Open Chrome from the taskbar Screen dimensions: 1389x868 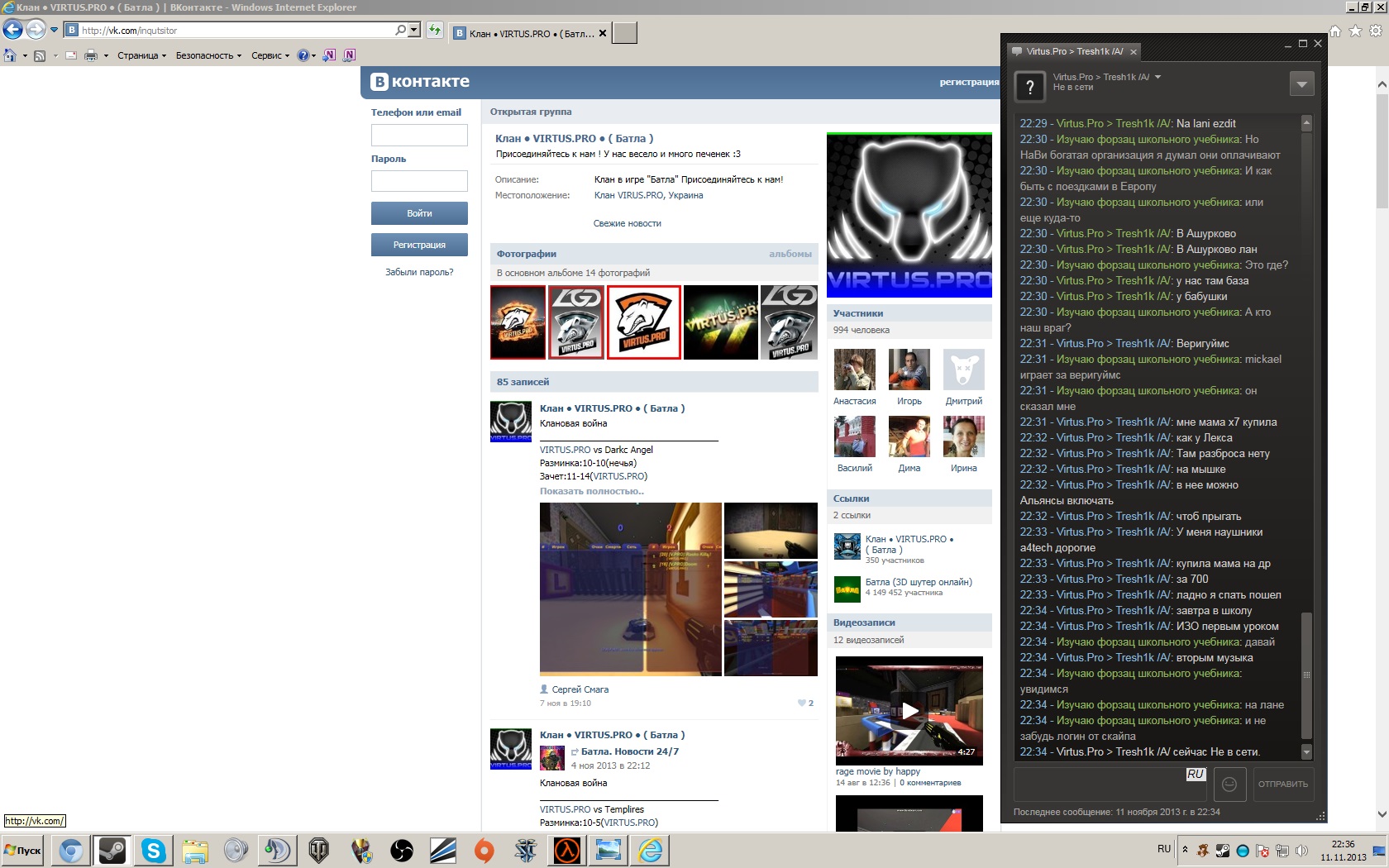[71, 851]
